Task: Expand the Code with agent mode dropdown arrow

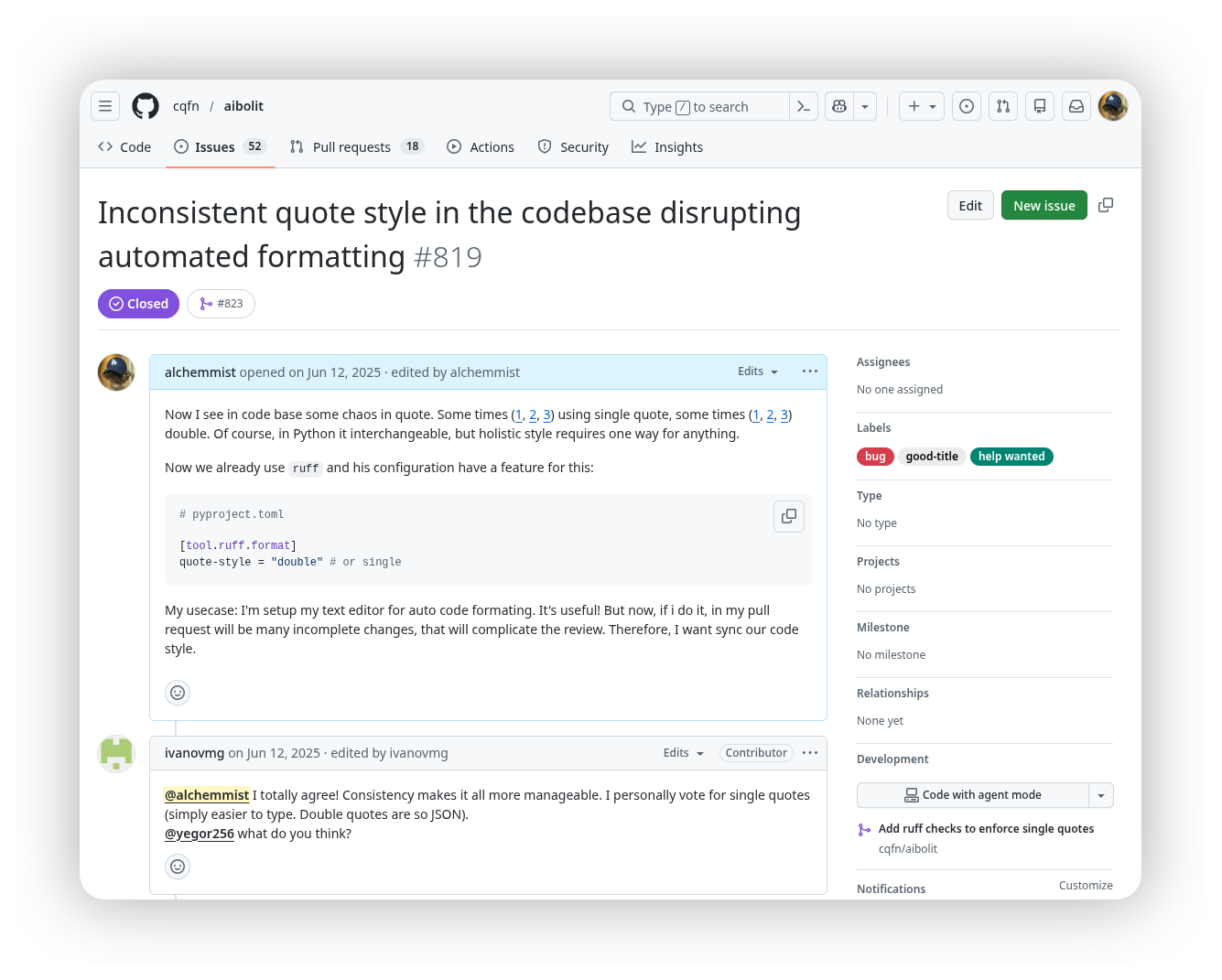Action: pyautogui.click(x=1101, y=795)
